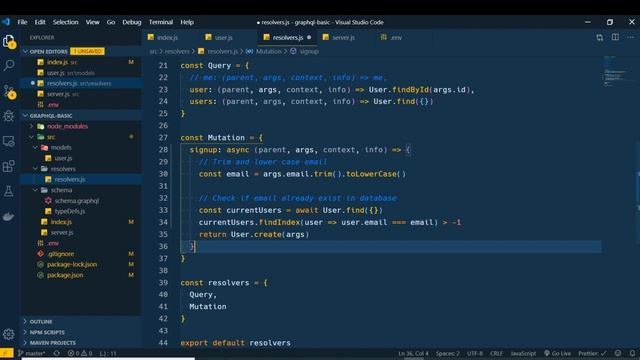Open the Go menu
Viewport: 640px width, 360px height.
click(111, 22)
